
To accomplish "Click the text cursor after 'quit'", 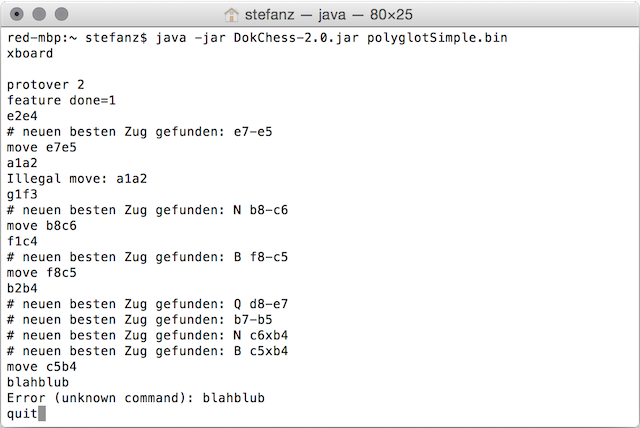I will point(42,413).
